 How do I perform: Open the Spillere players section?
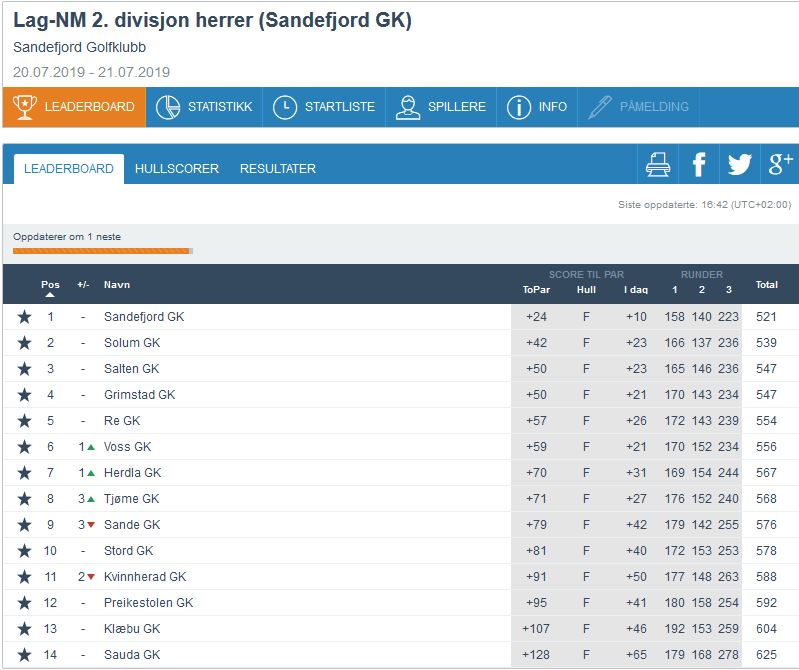439,107
